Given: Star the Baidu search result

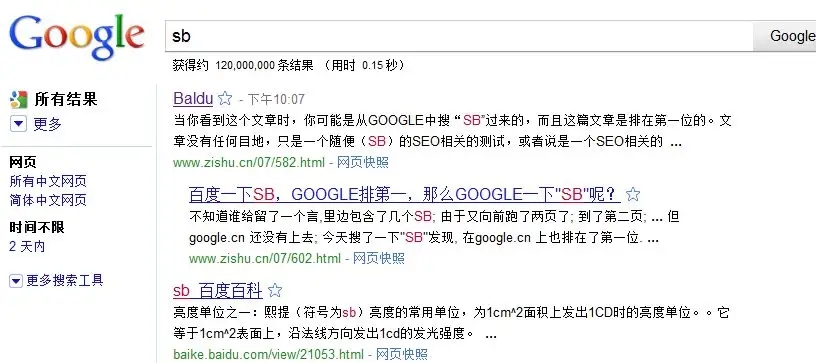Looking at the screenshot, I should [225, 98].
